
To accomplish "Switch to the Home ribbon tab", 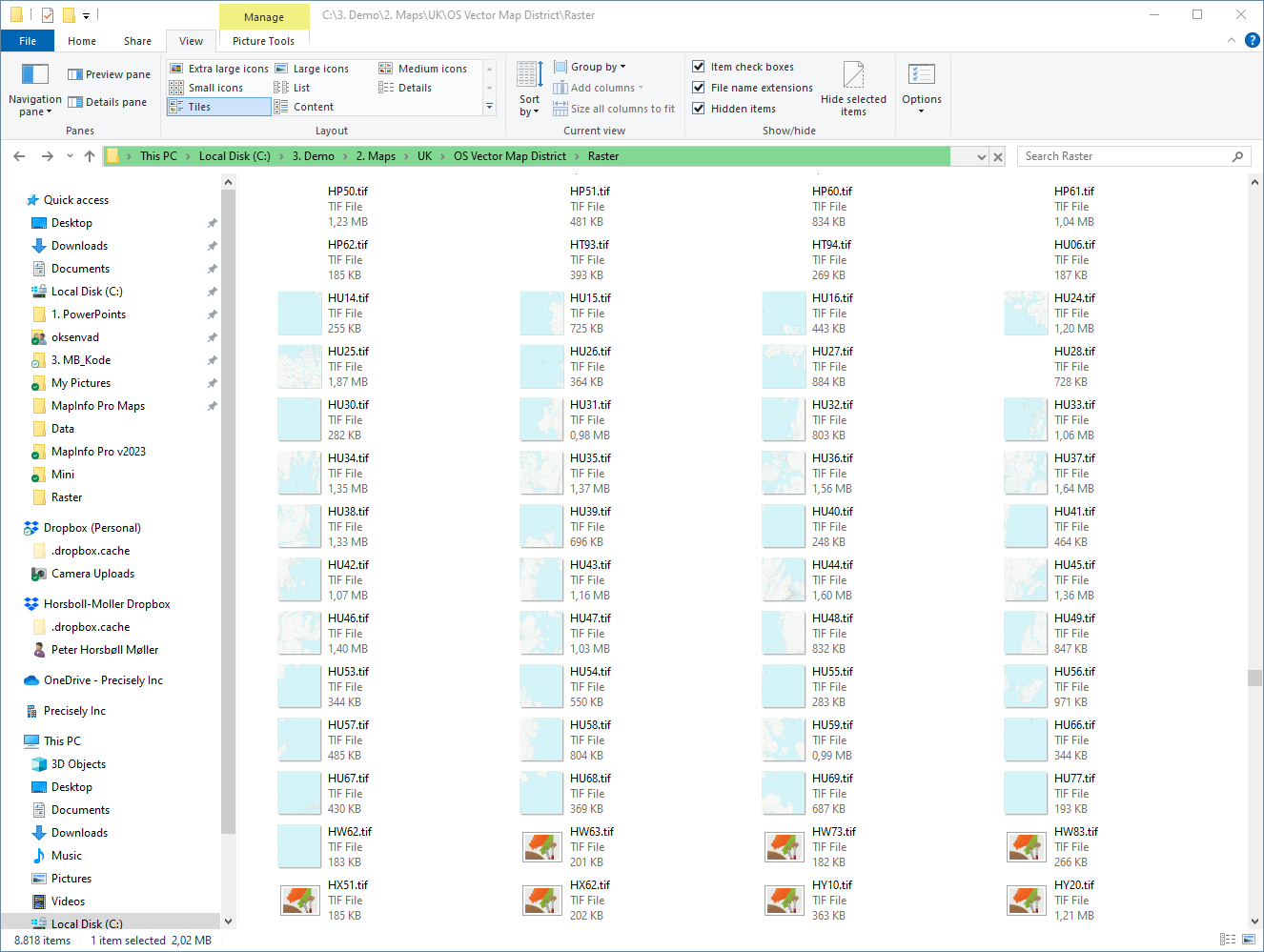I will [82, 41].
